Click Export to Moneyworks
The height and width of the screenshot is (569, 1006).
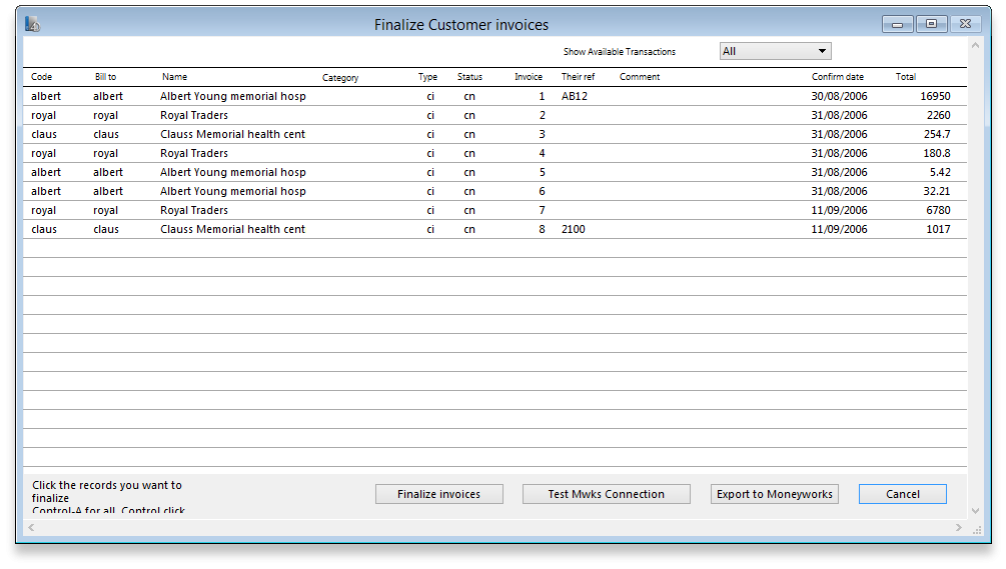click(x=776, y=494)
